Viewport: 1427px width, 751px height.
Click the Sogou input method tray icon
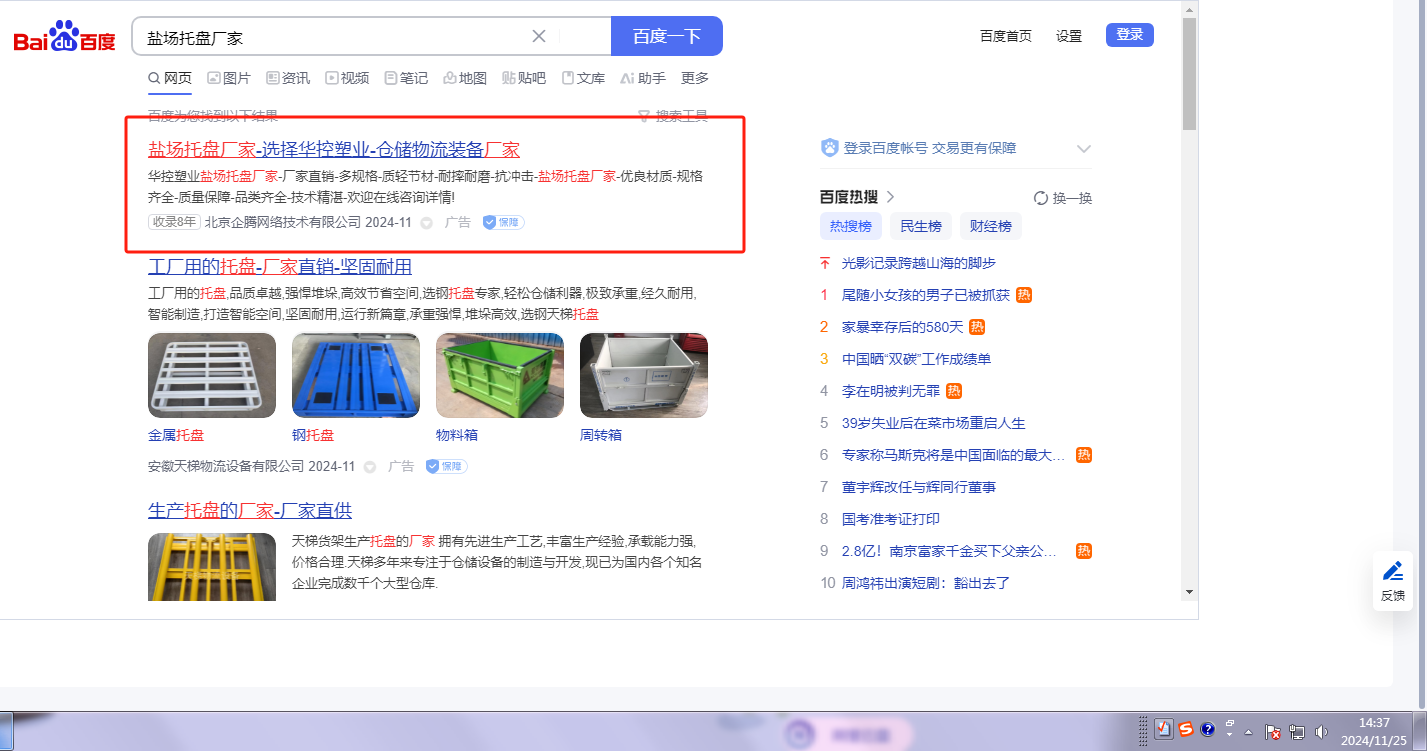(x=1185, y=729)
